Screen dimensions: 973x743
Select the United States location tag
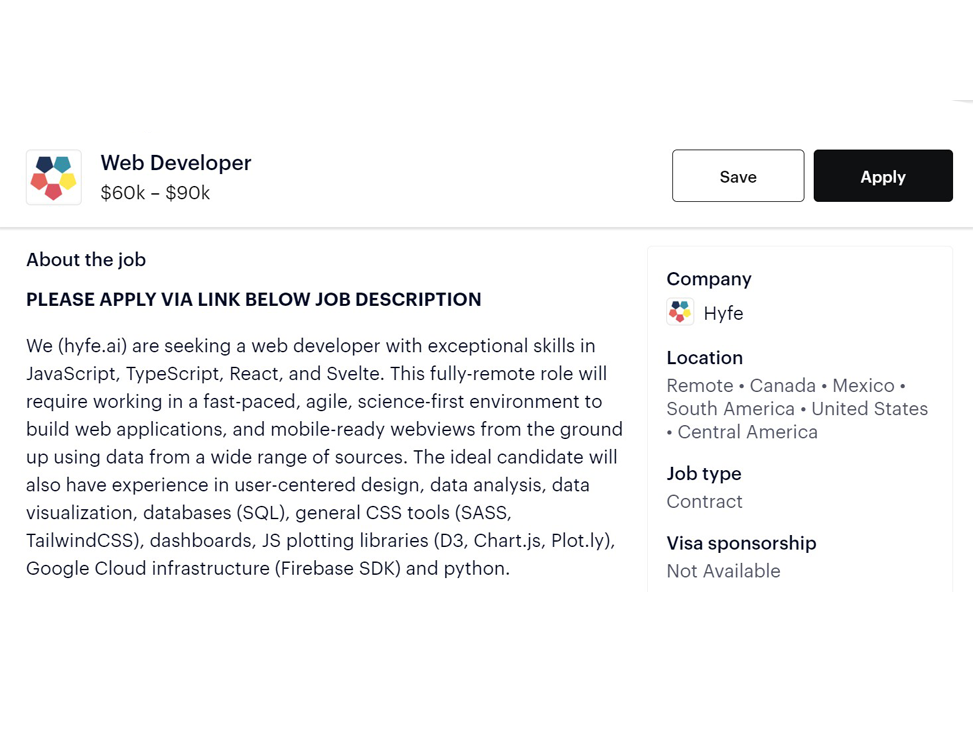pyautogui.click(x=869, y=408)
